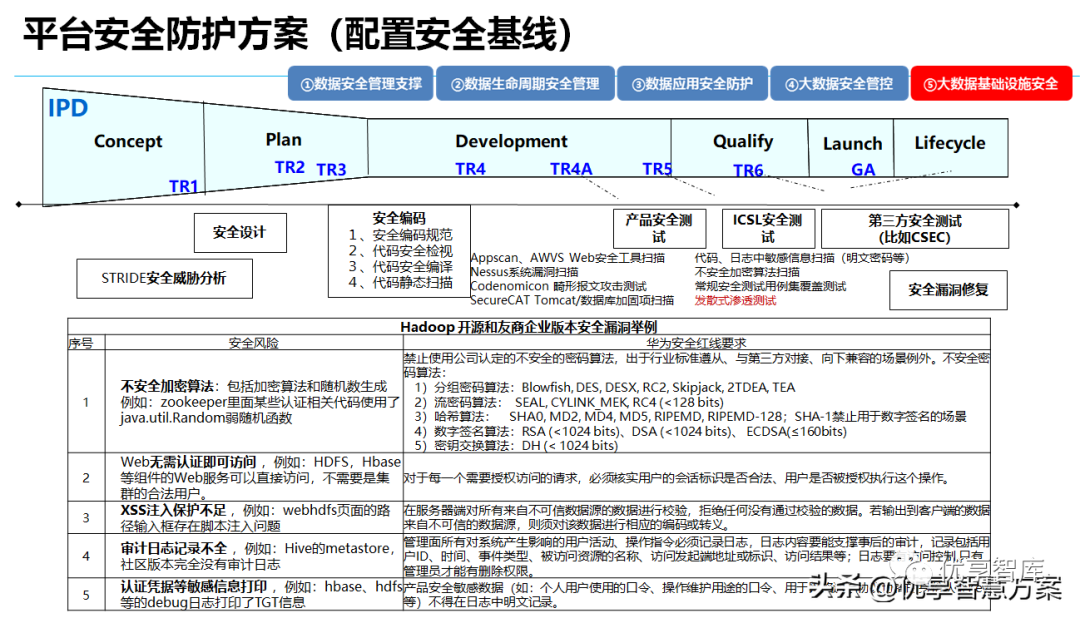
Task: Select the XSS注入保护不足 risk cell
Action: [x=253, y=517]
